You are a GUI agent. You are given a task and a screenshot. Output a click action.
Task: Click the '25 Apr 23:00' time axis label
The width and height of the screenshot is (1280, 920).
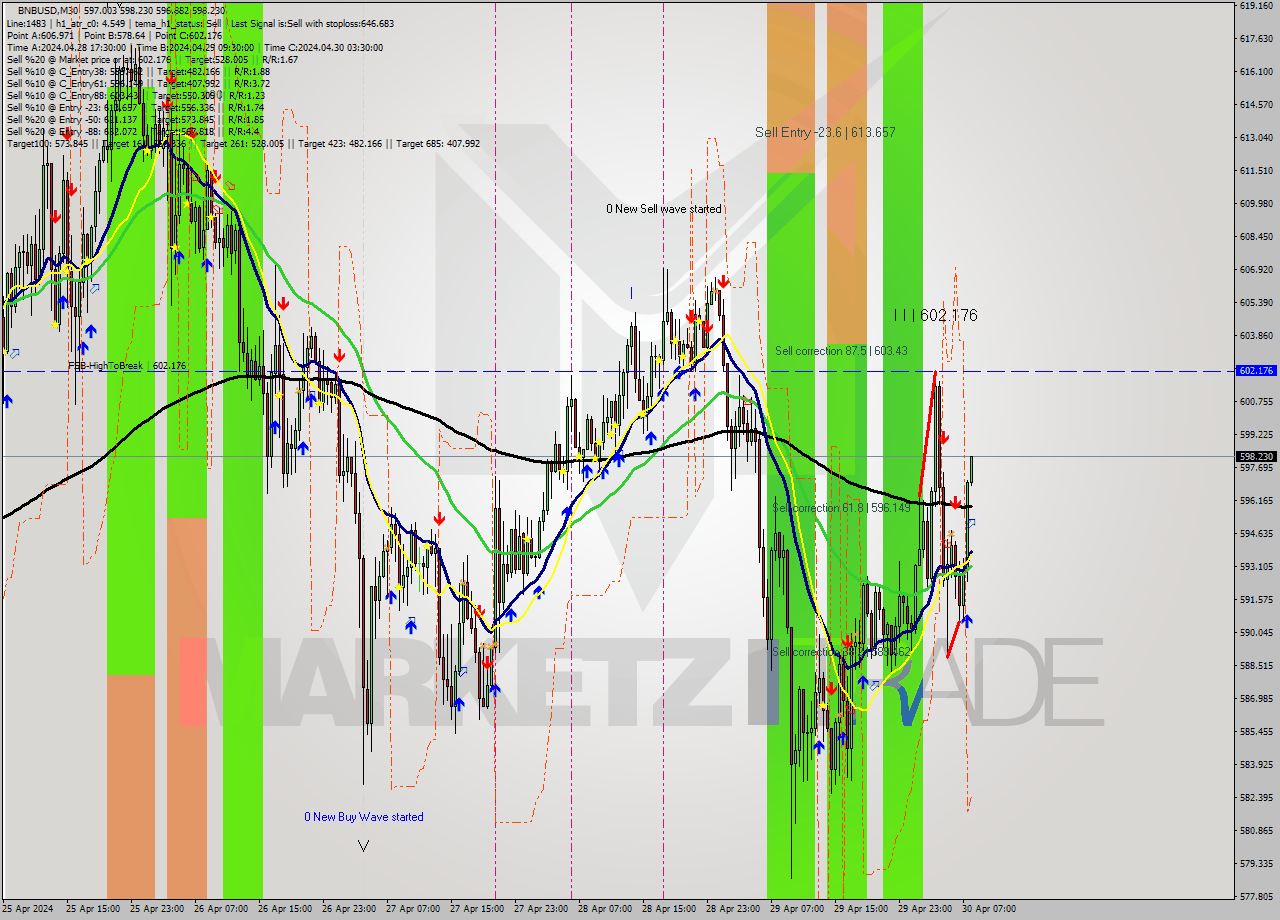click(157, 909)
